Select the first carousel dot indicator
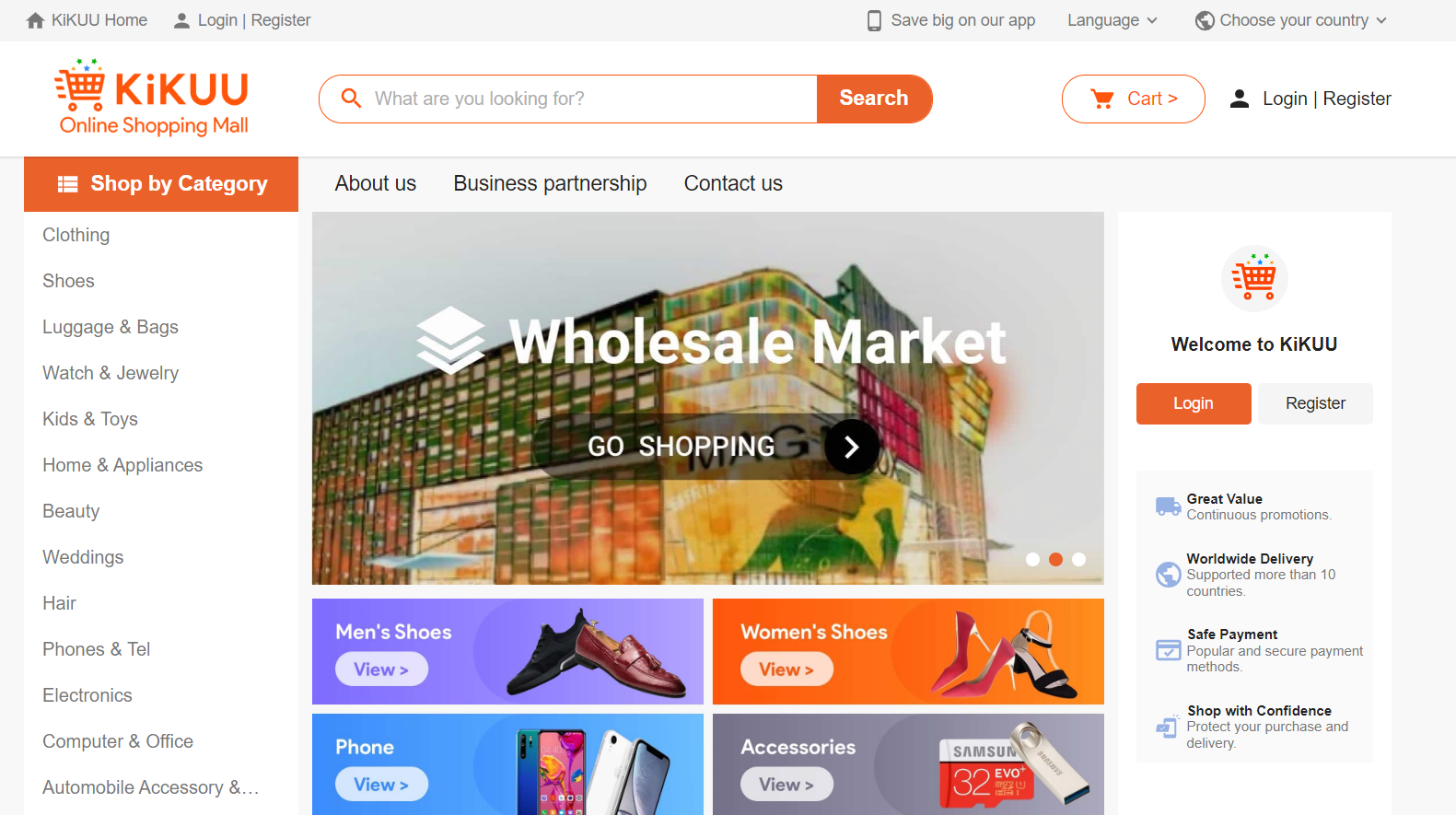Image resolution: width=1456 pixels, height=815 pixels. [1032, 559]
